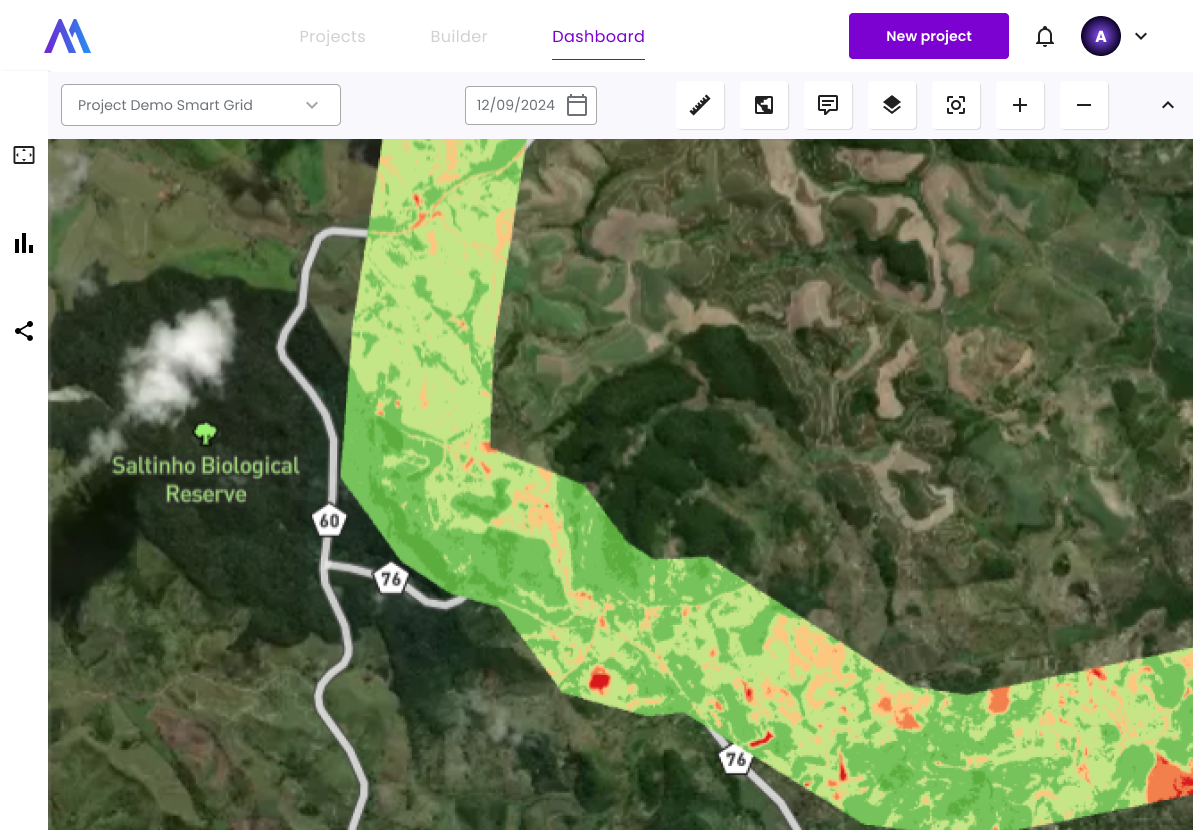Open the comments annotation tool

click(x=828, y=105)
